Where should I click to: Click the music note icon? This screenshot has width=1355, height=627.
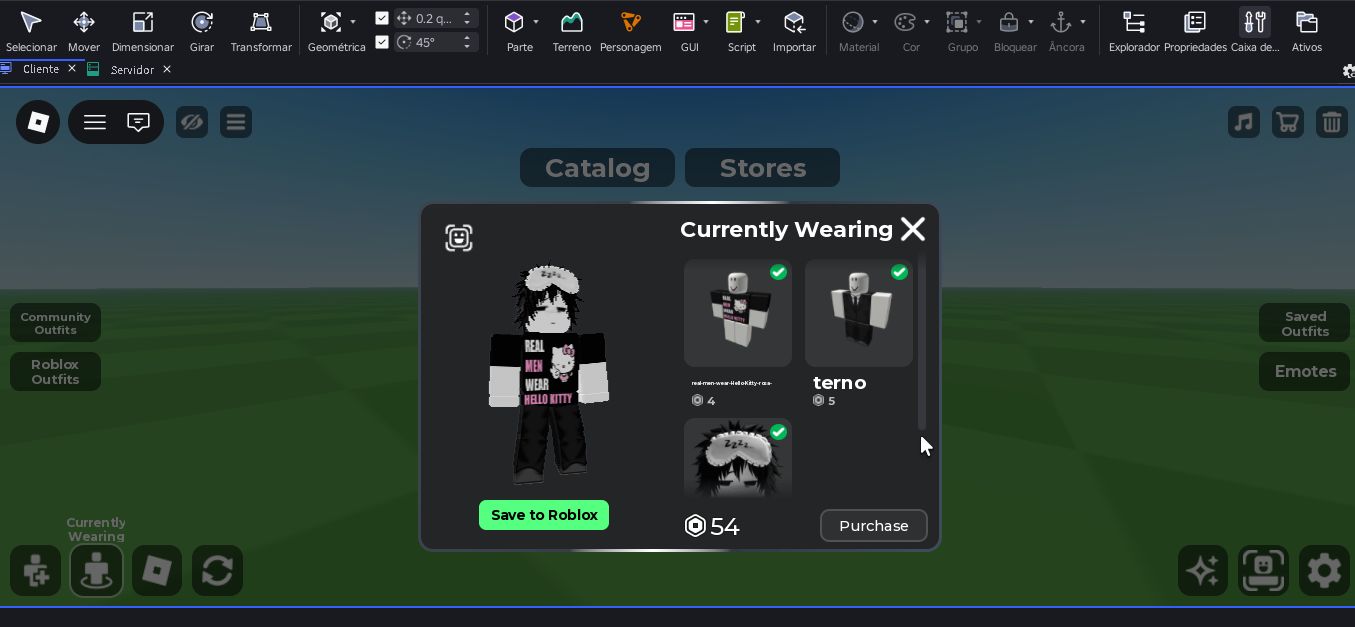click(1243, 122)
